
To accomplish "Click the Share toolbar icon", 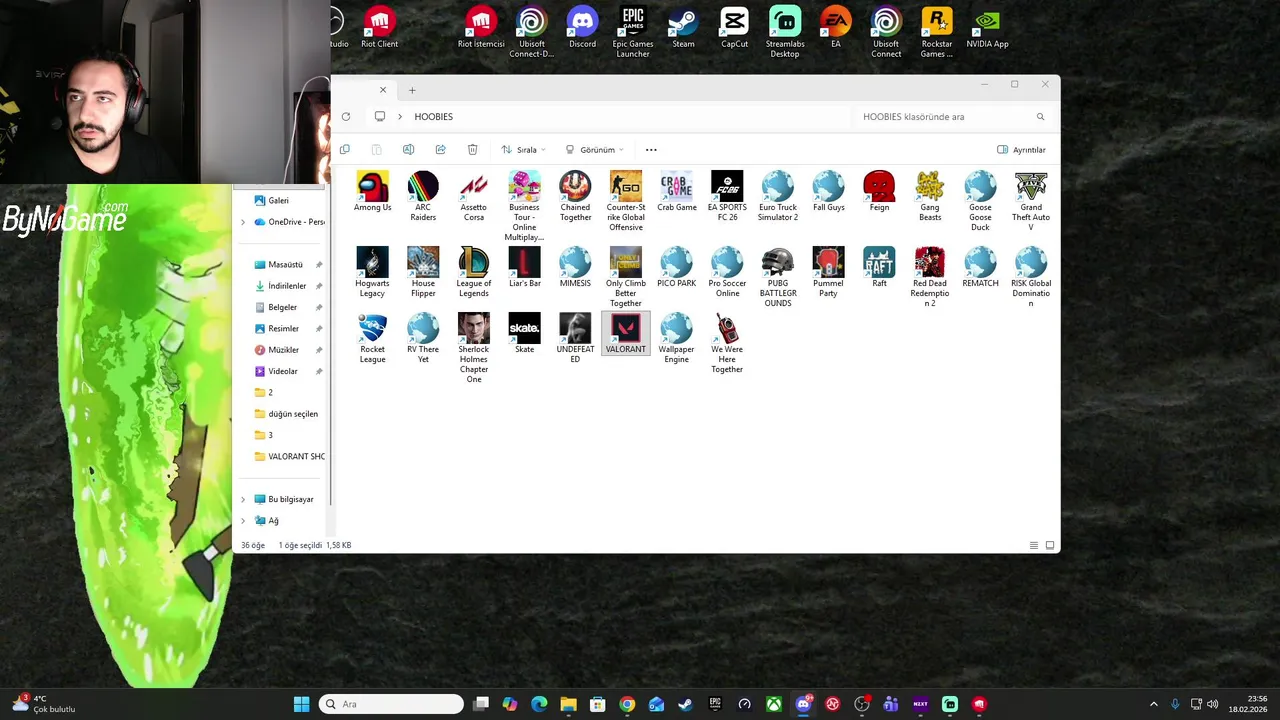I will click(x=440, y=150).
